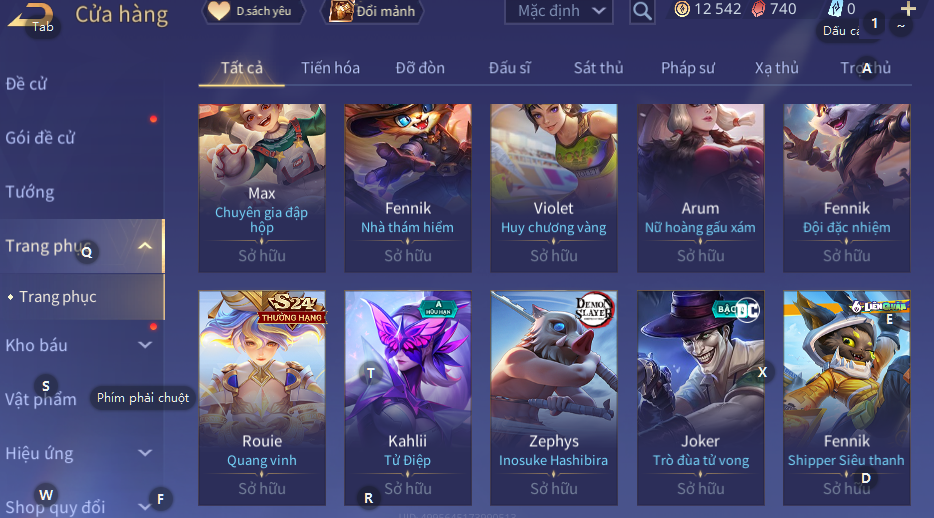Select Joker Trò đùa tử vong skin

tap(700, 398)
